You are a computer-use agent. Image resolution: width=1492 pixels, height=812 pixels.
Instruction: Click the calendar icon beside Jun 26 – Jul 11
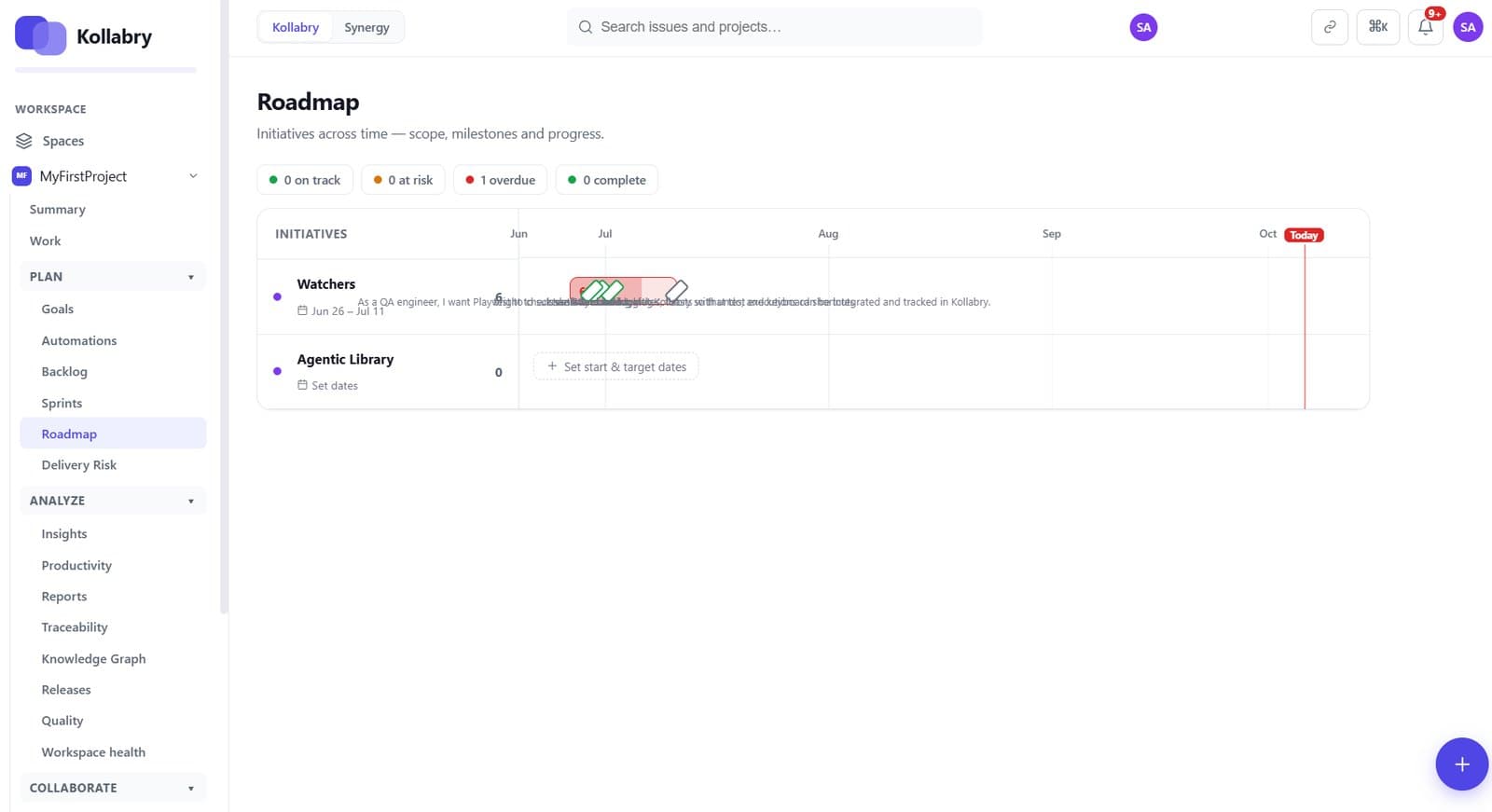302,310
